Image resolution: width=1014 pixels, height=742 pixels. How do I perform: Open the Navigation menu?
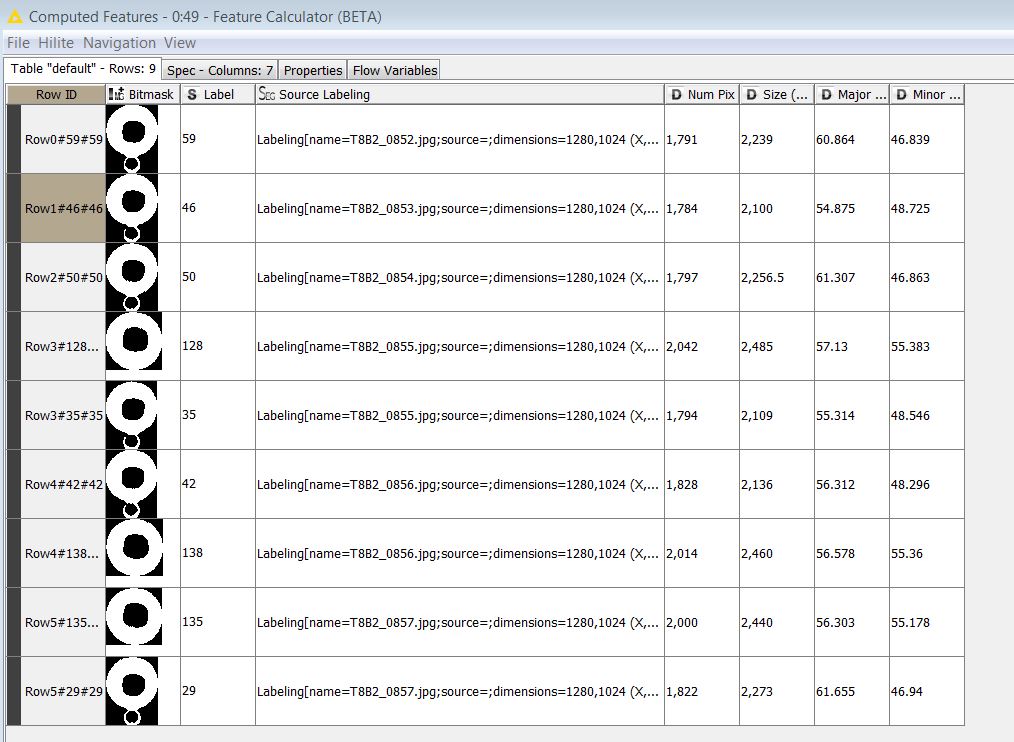[x=119, y=43]
